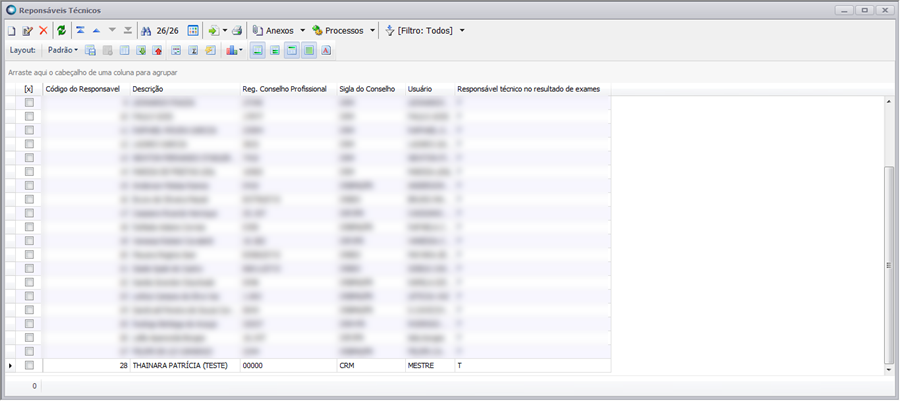Open the Anexos dropdown arrow
The width and height of the screenshot is (900, 401).
point(302,31)
